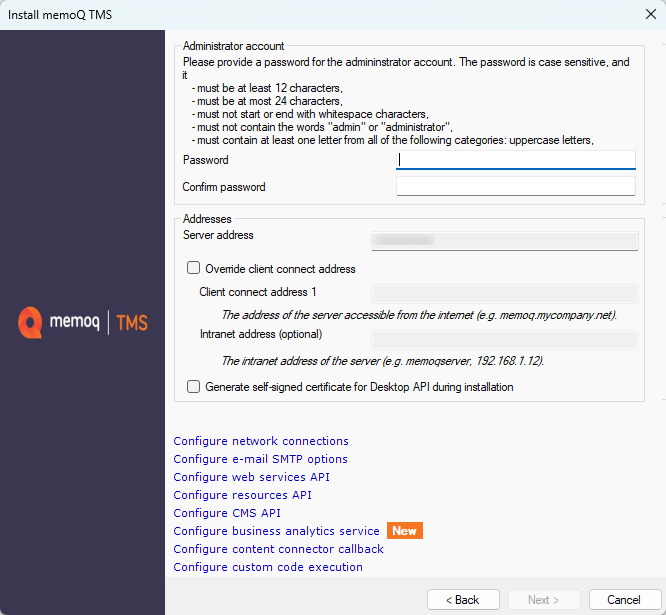Cancel the memoQ TMS installation
Viewport: 666px width, 615px height.
pos(624,600)
